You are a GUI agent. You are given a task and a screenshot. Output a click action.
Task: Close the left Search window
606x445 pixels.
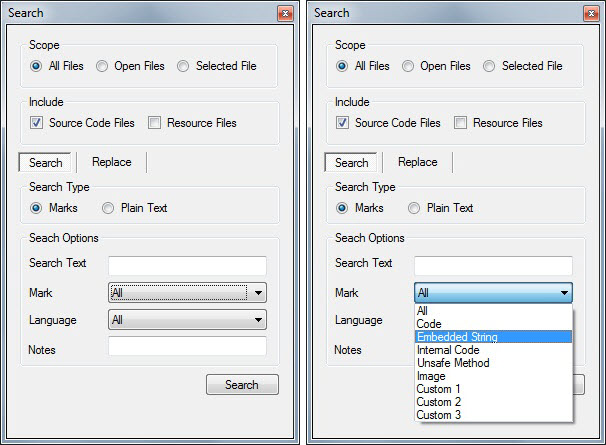click(285, 13)
